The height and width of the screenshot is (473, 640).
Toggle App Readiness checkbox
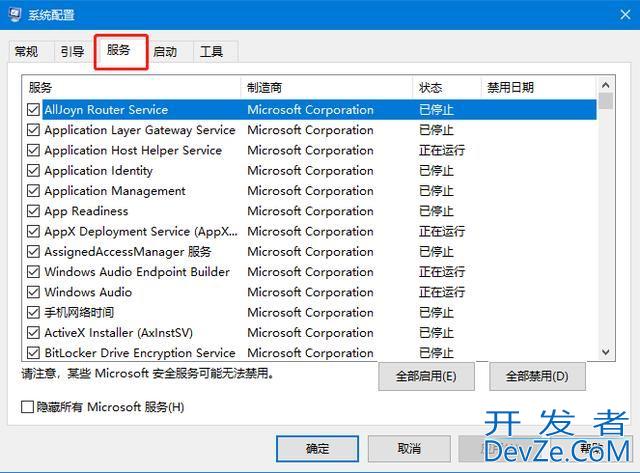point(33,211)
